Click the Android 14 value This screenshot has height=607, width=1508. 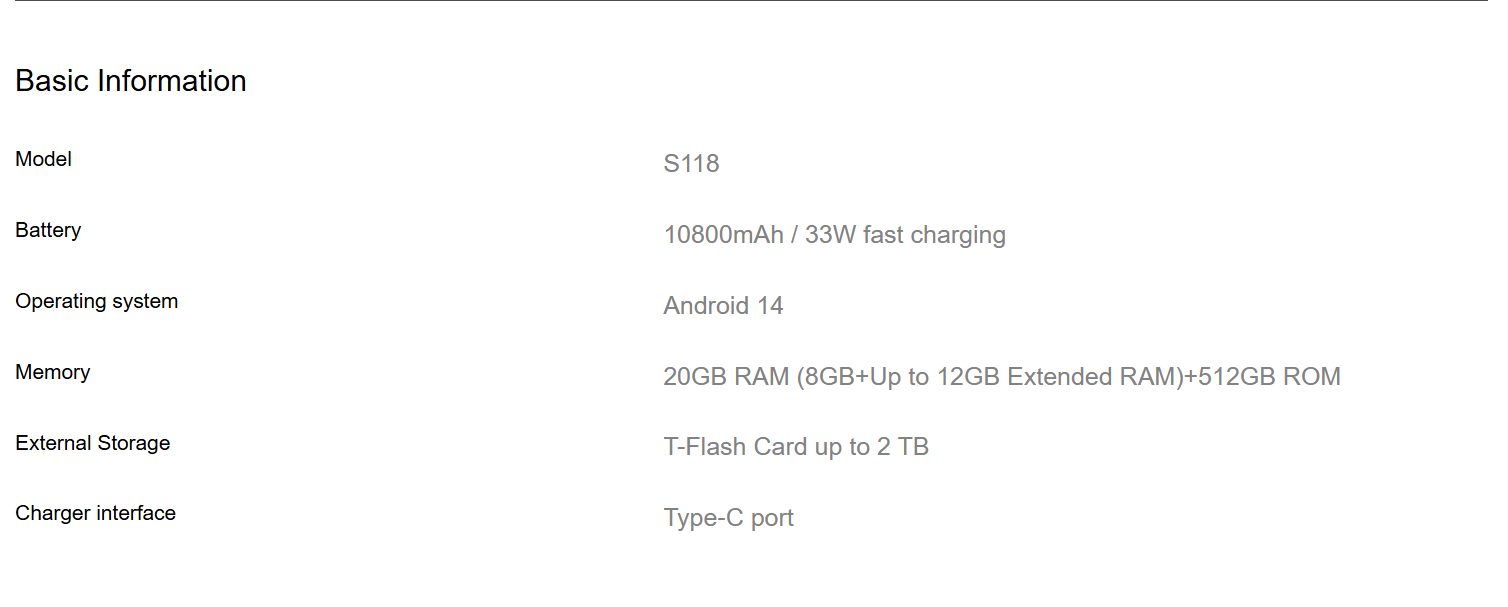[723, 306]
